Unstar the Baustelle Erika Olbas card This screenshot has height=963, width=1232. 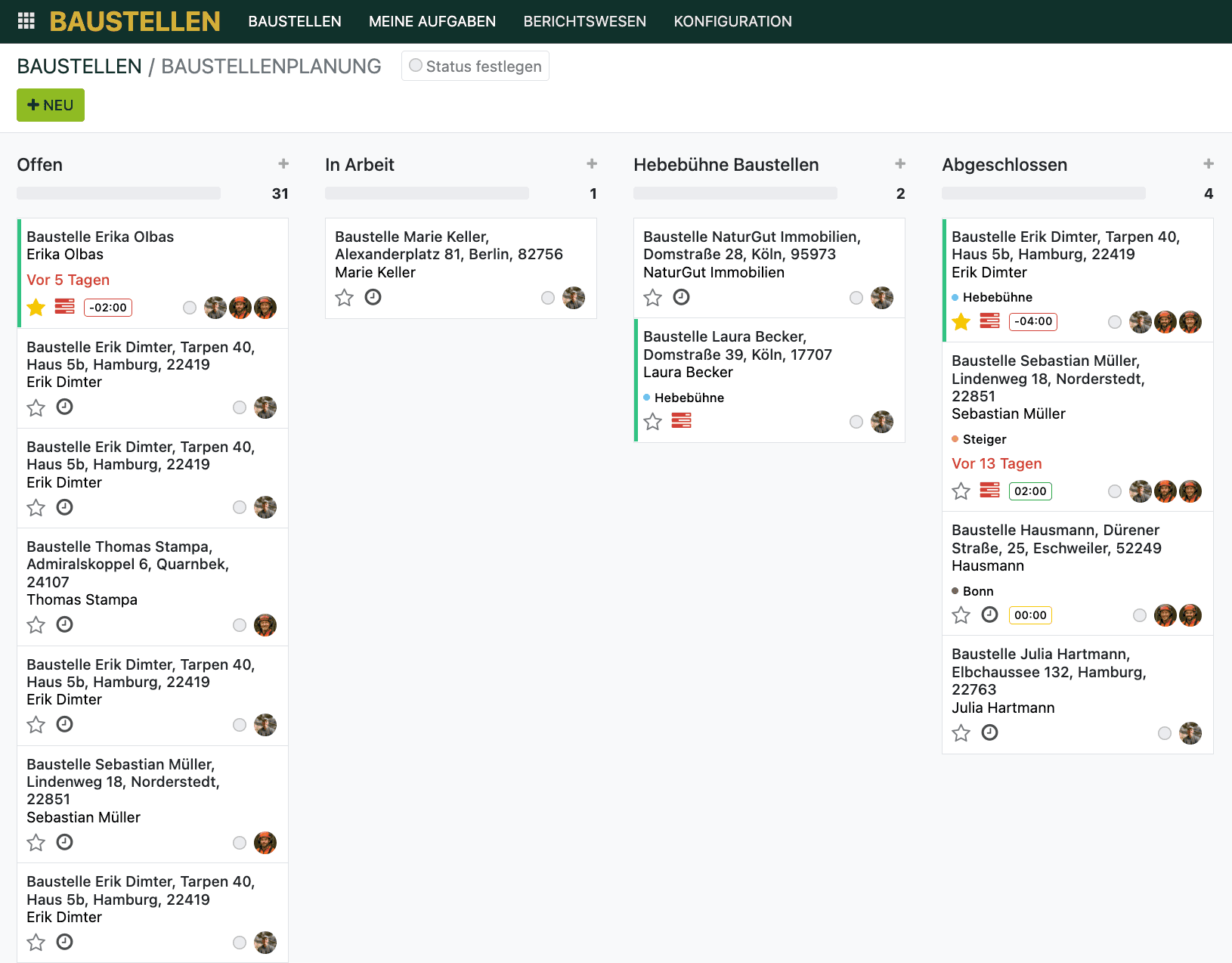coord(36,307)
